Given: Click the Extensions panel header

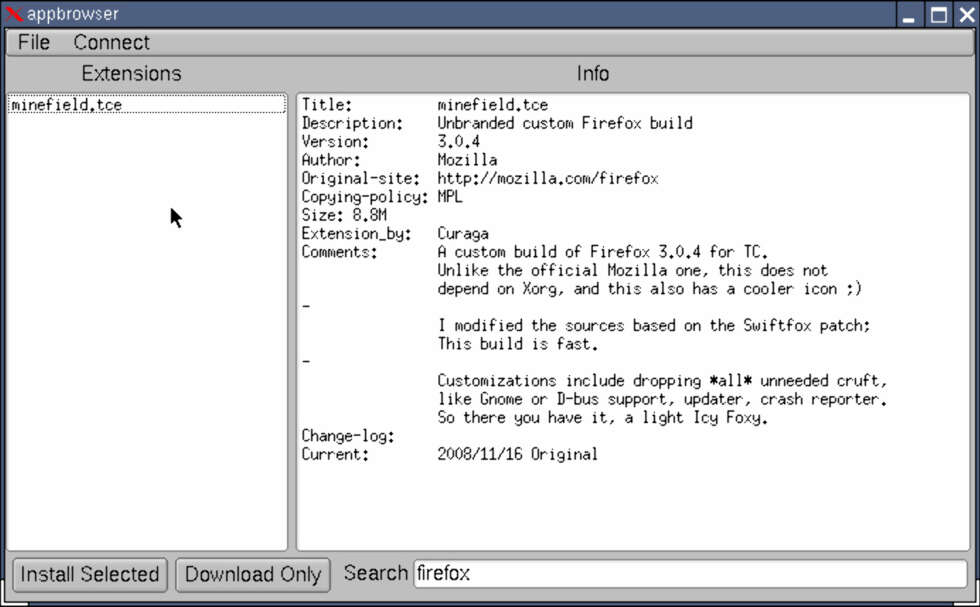Looking at the screenshot, I should pyautogui.click(x=131, y=74).
